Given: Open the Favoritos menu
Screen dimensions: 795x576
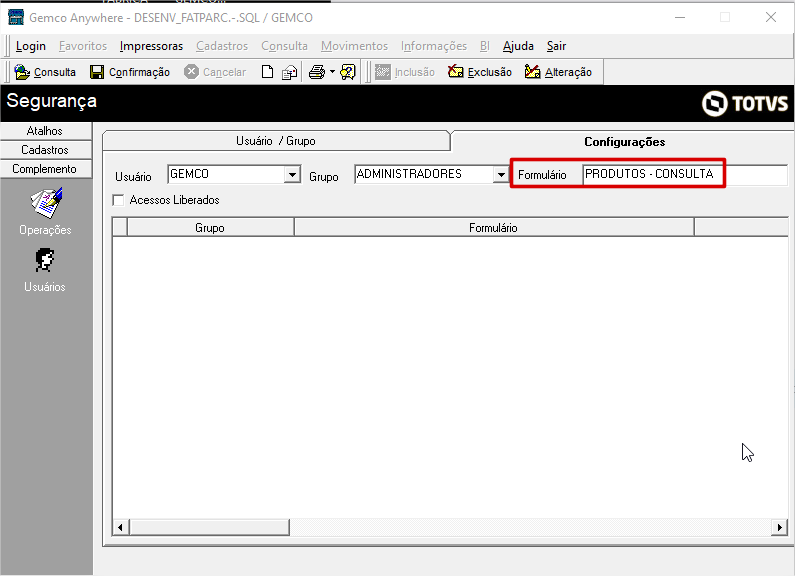Looking at the screenshot, I should click(x=83, y=46).
